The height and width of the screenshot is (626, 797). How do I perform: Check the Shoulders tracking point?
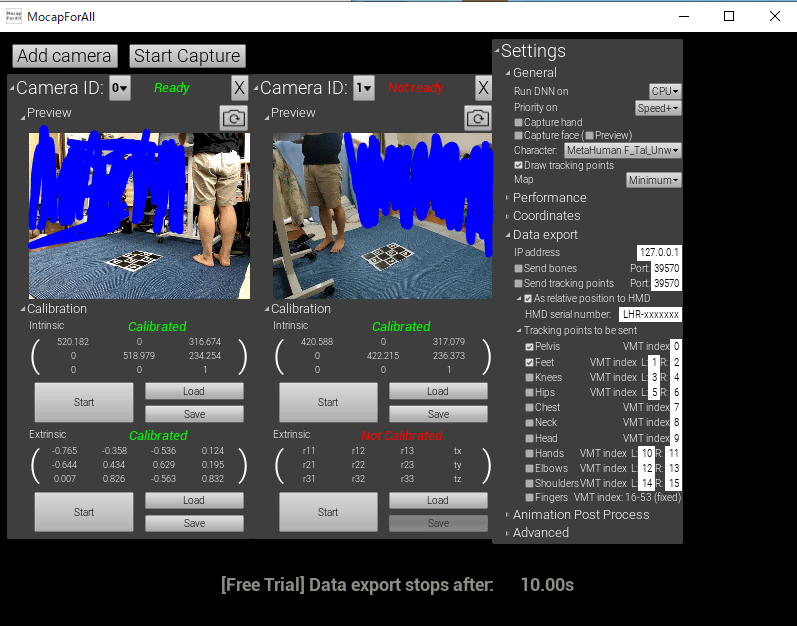tap(530, 483)
